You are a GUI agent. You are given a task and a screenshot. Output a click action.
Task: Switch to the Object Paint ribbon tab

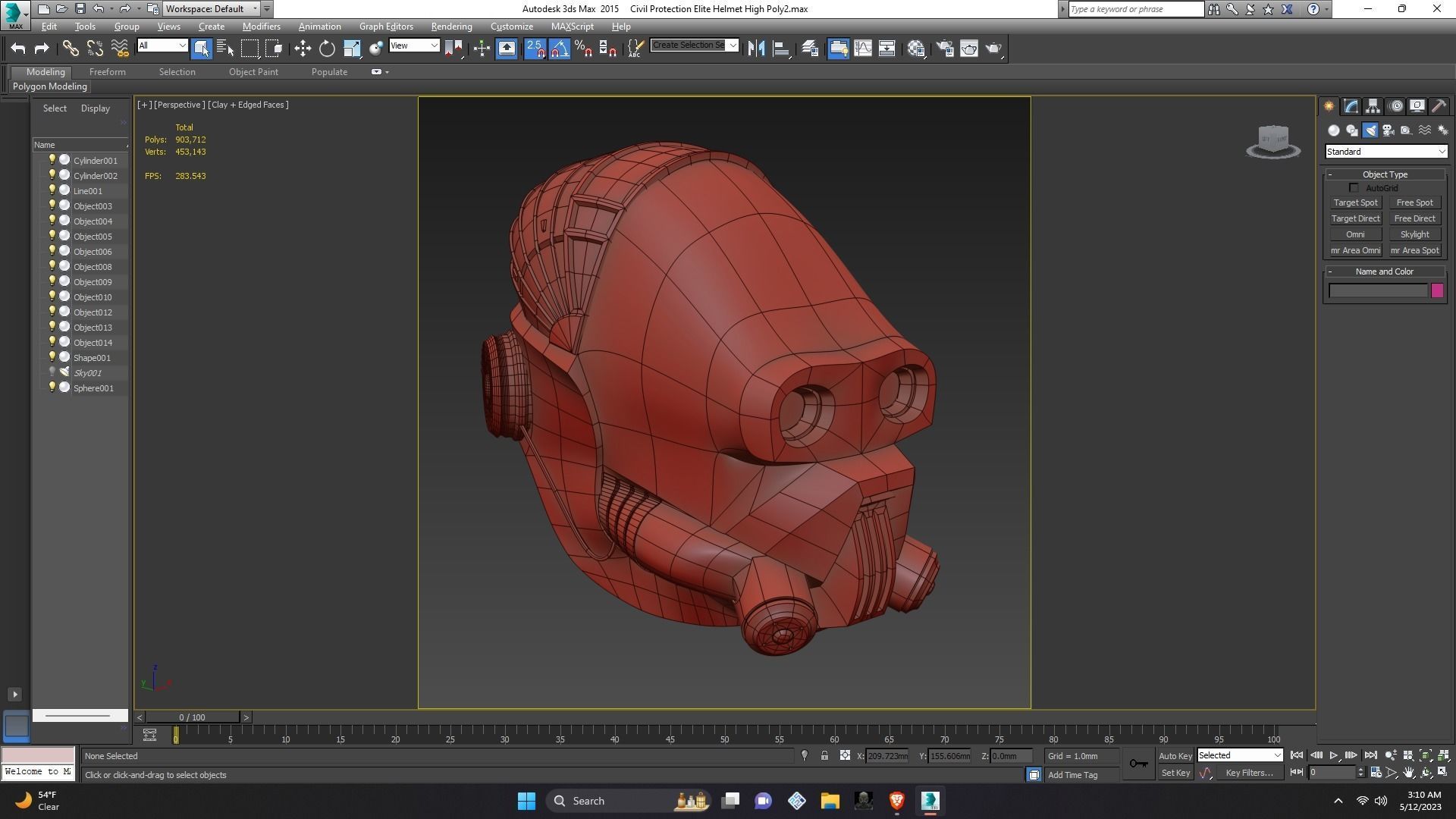coord(254,71)
